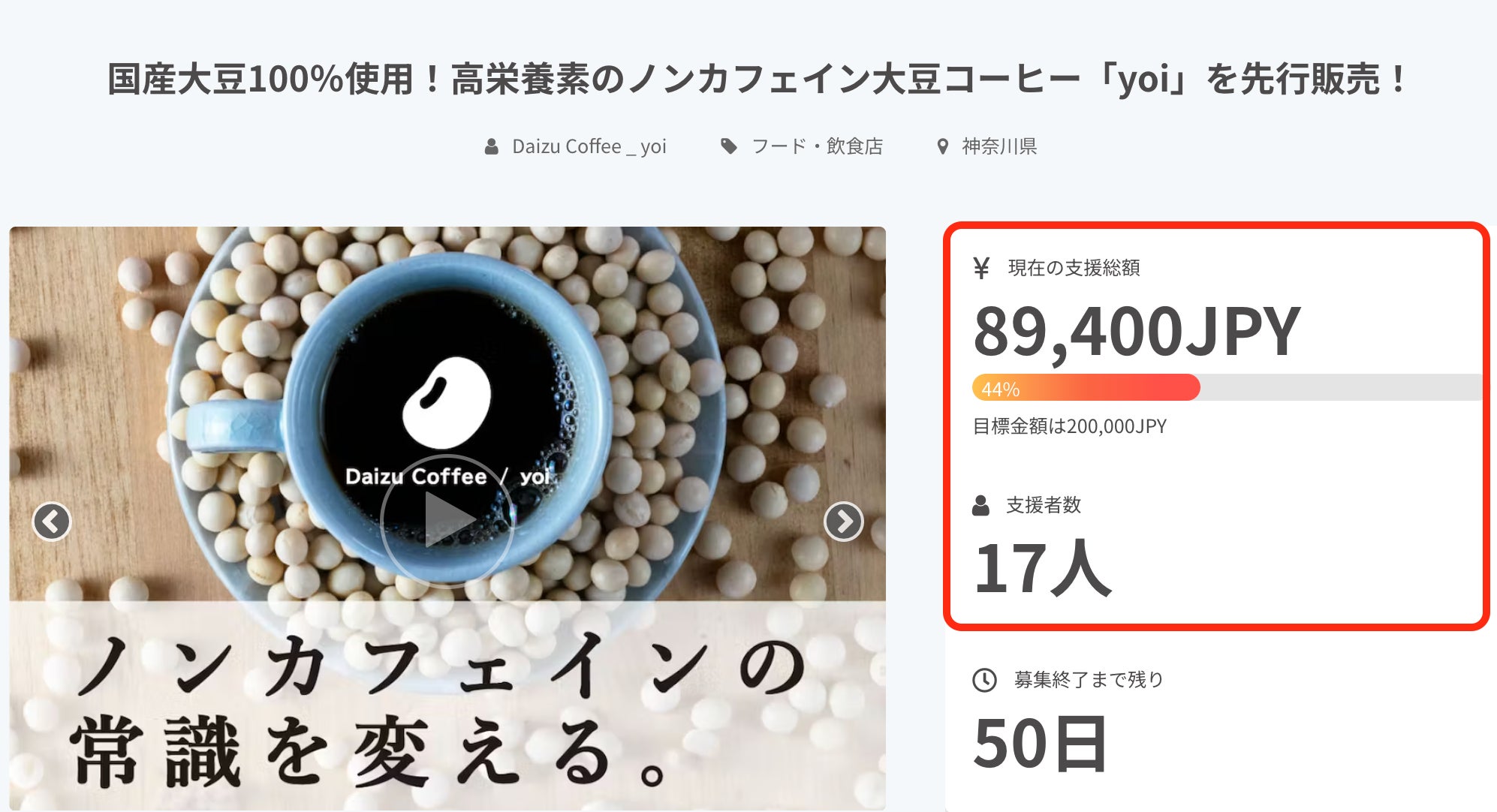
Task: Click the tag icon beside フード・飲食店
Action: click(x=728, y=146)
